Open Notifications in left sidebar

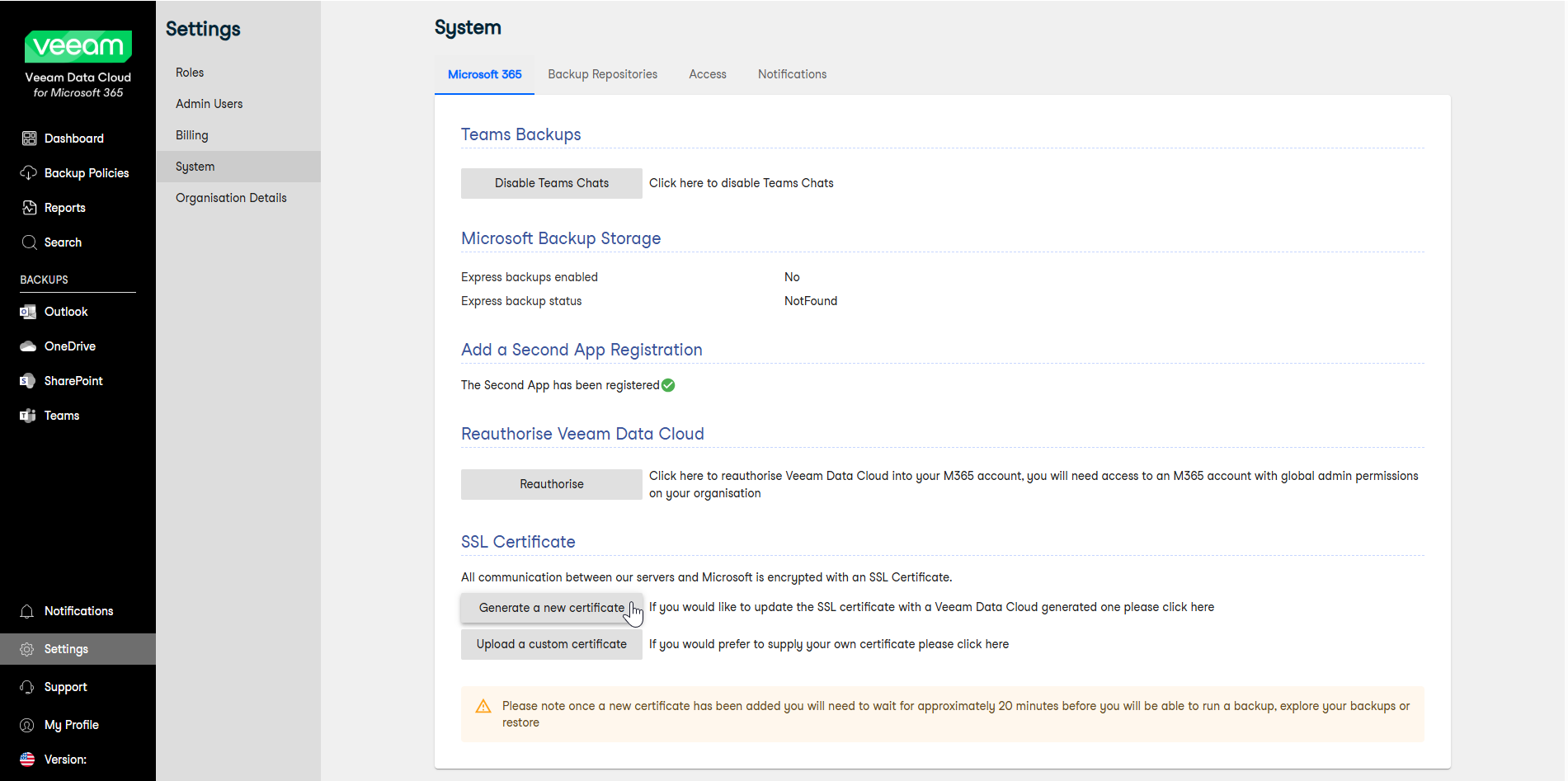point(78,611)
